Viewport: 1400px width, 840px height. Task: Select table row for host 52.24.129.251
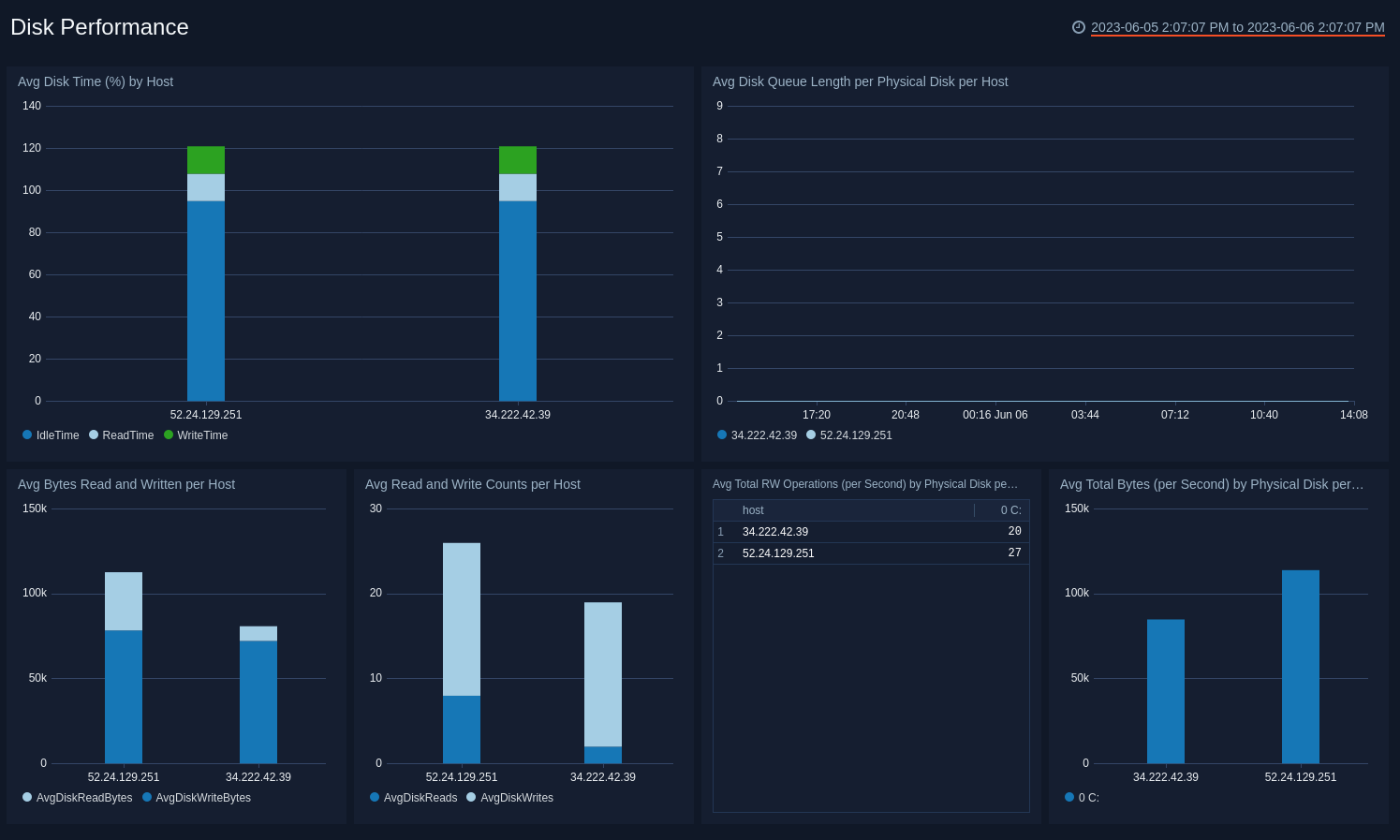pos(871,553)
